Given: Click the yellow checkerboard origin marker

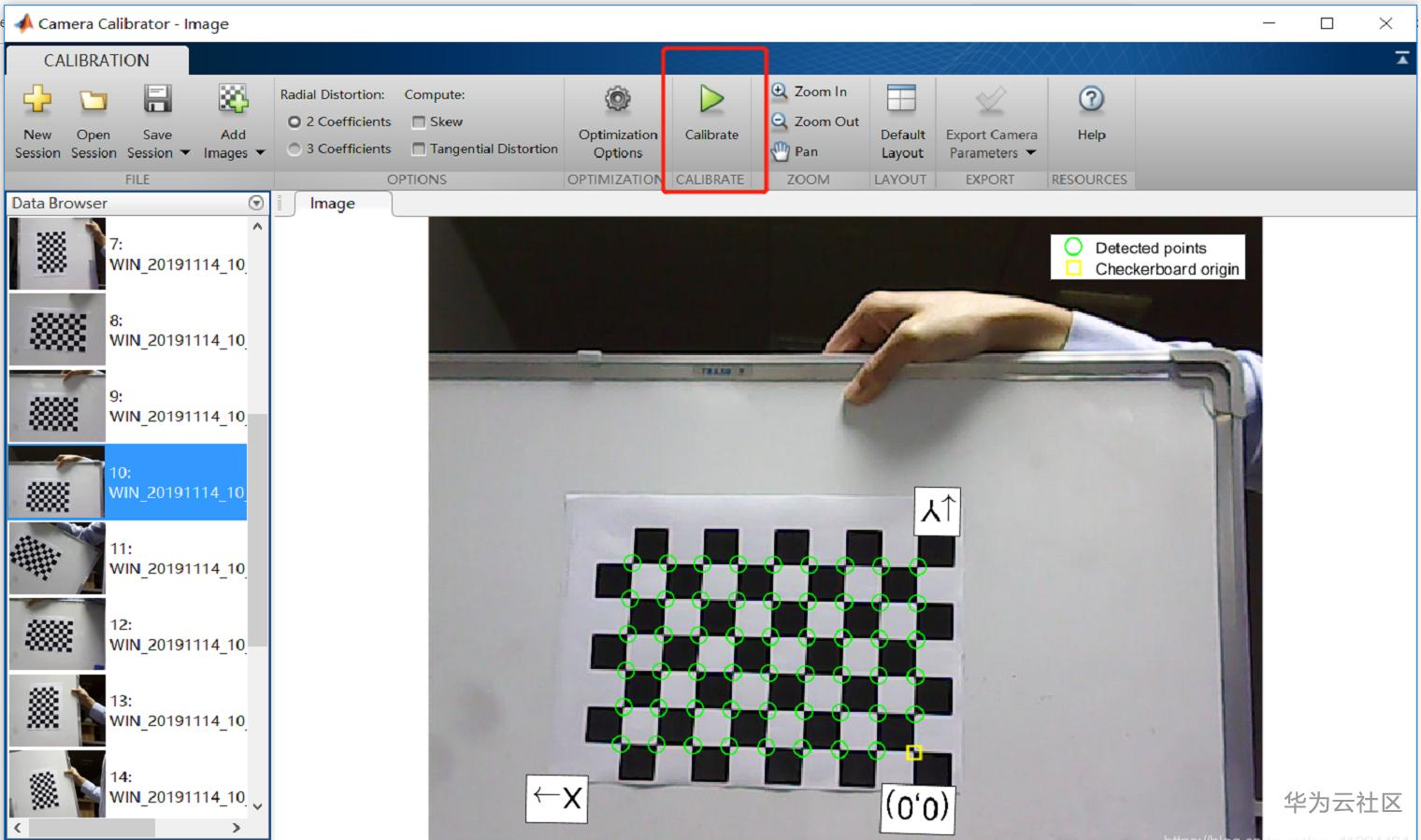Looking at the screenshot, I should pyautogui.click(x=914, y=752).
